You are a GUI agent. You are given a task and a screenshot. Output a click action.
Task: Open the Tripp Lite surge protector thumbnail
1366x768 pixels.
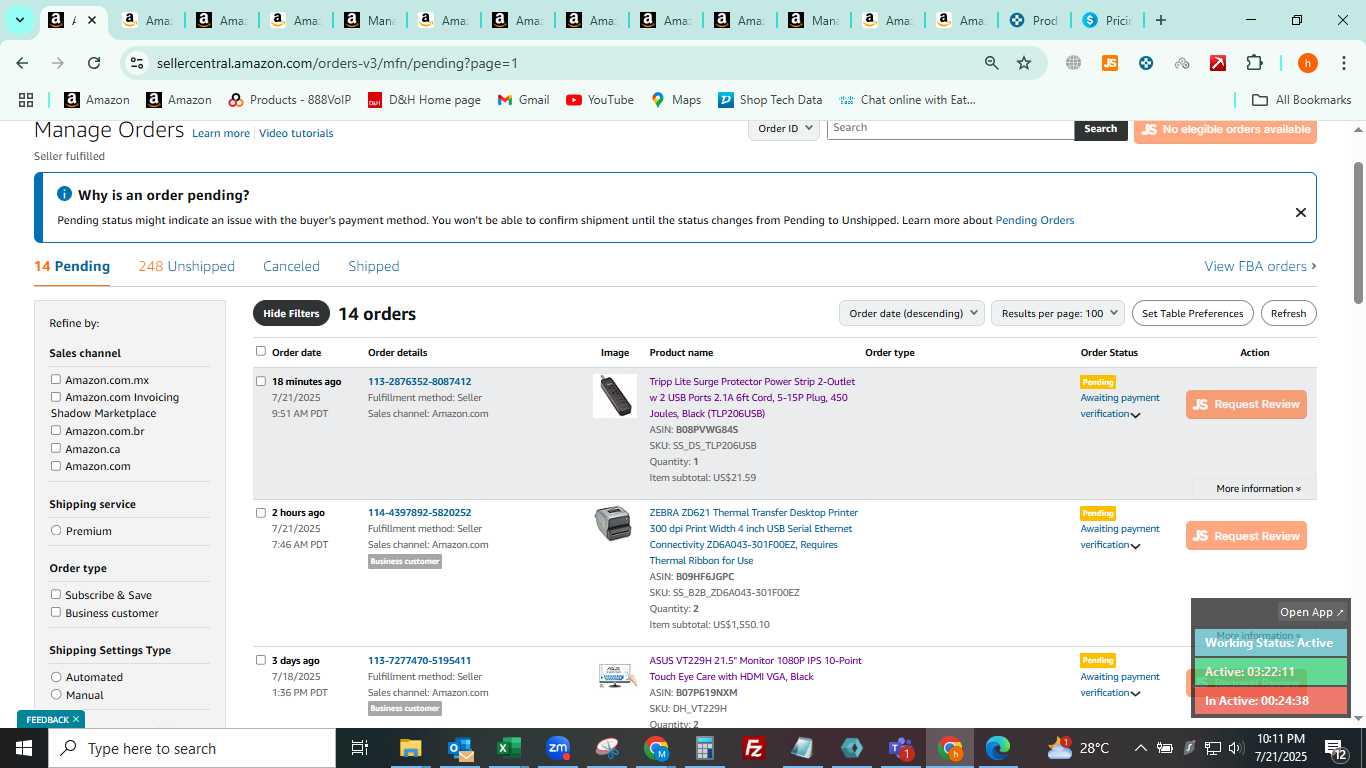tap(614, 396)
